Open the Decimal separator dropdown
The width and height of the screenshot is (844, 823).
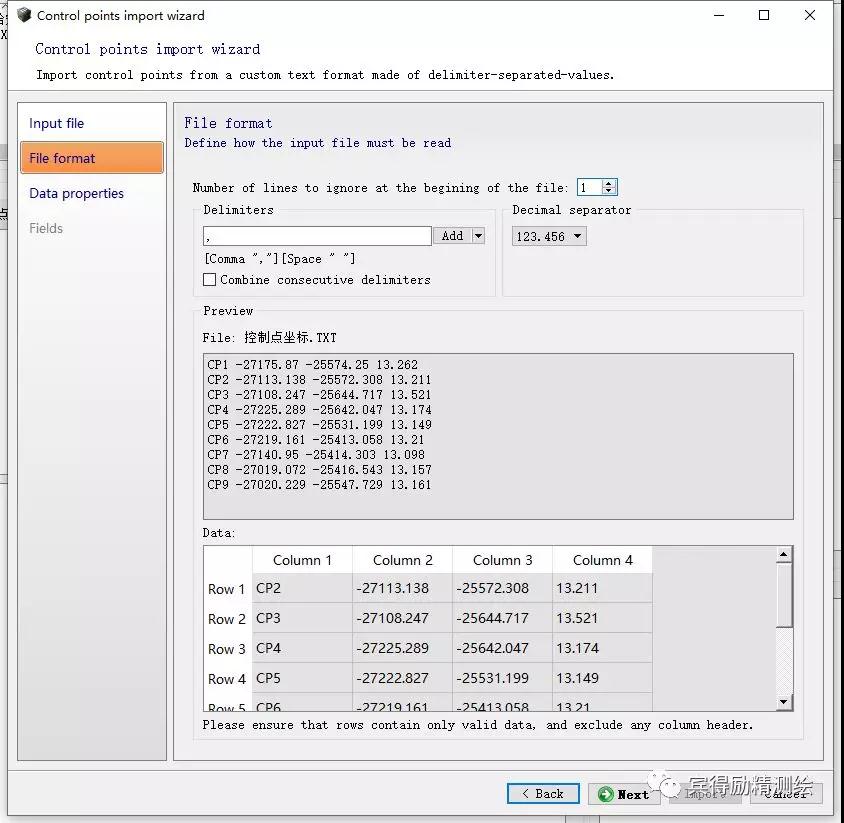point(549,237)
